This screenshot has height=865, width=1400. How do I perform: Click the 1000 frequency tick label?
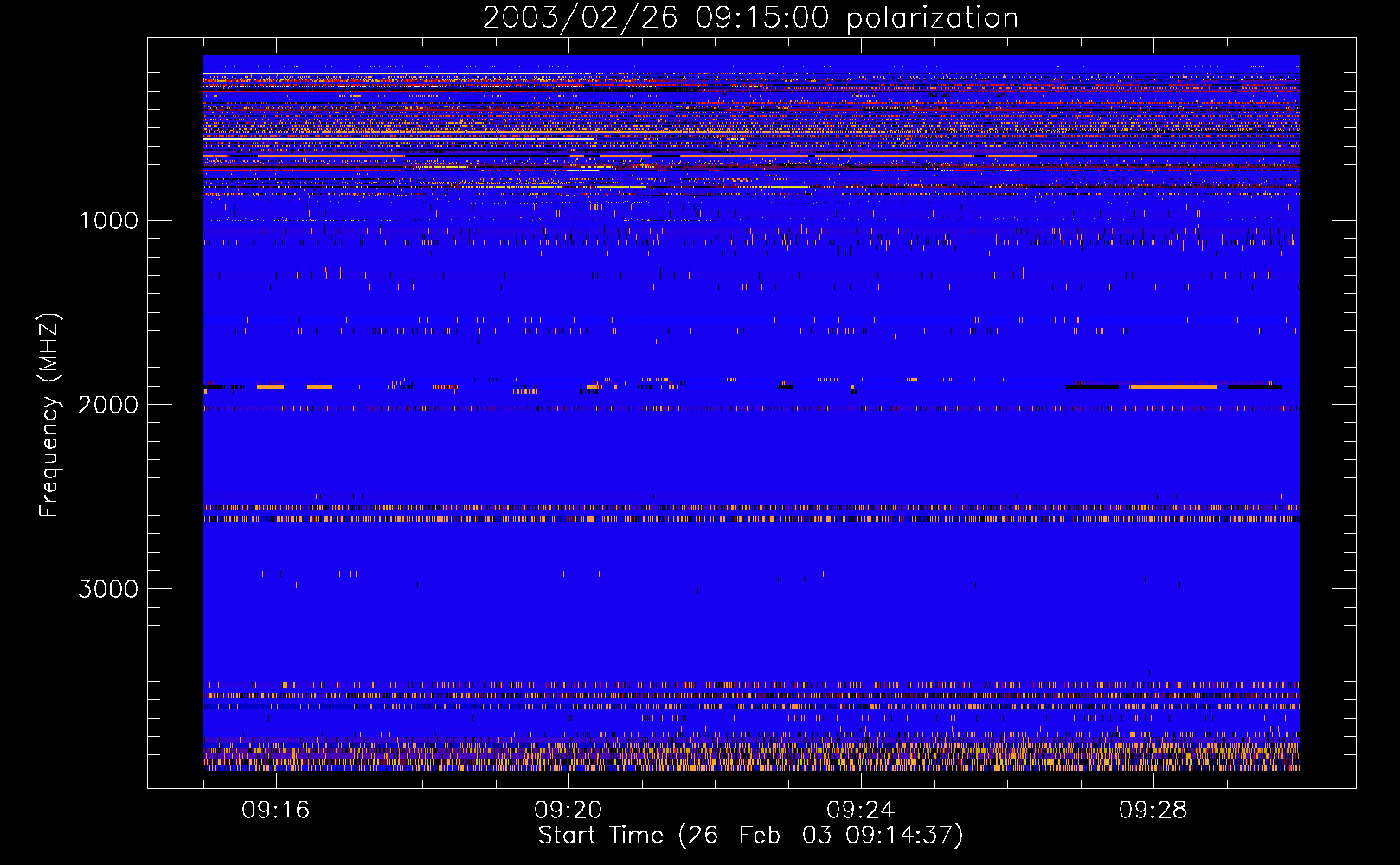coord(109,221)
